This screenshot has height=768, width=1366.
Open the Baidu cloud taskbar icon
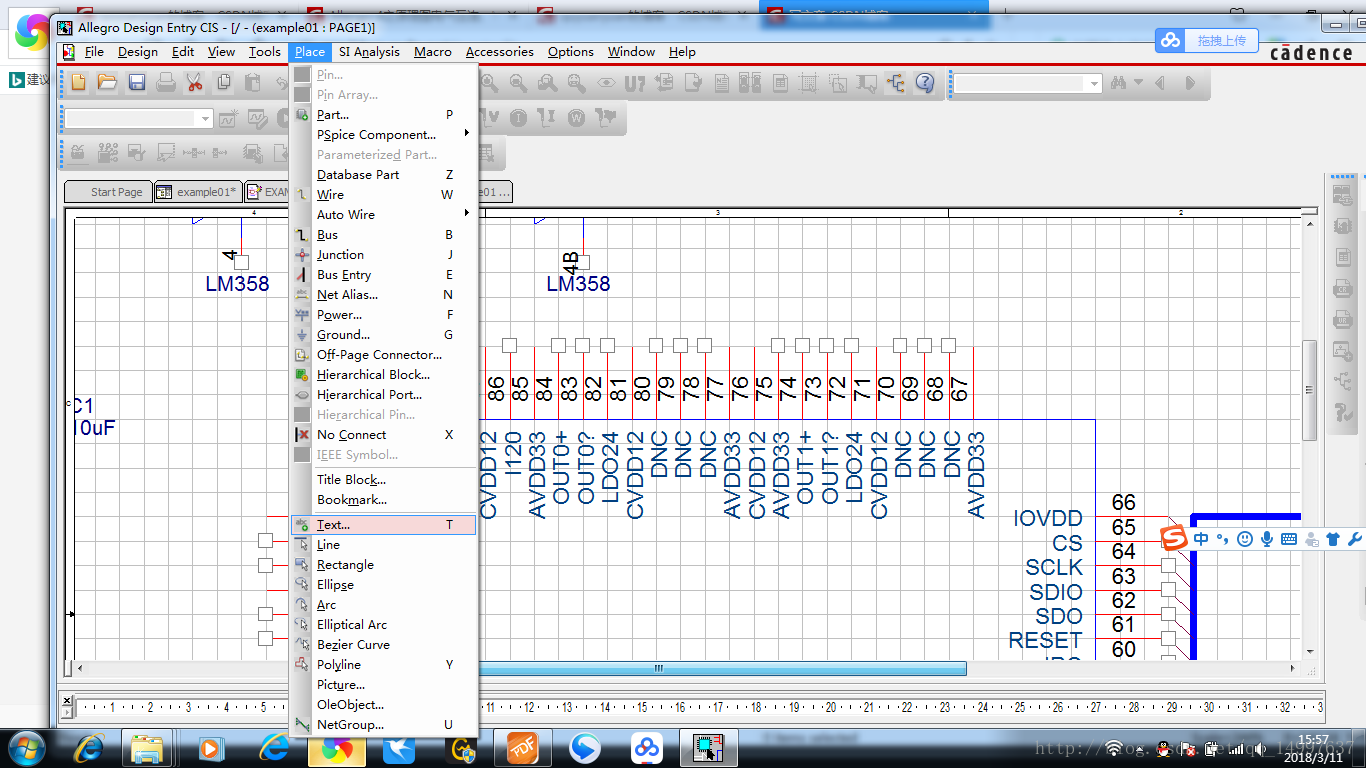648,748
